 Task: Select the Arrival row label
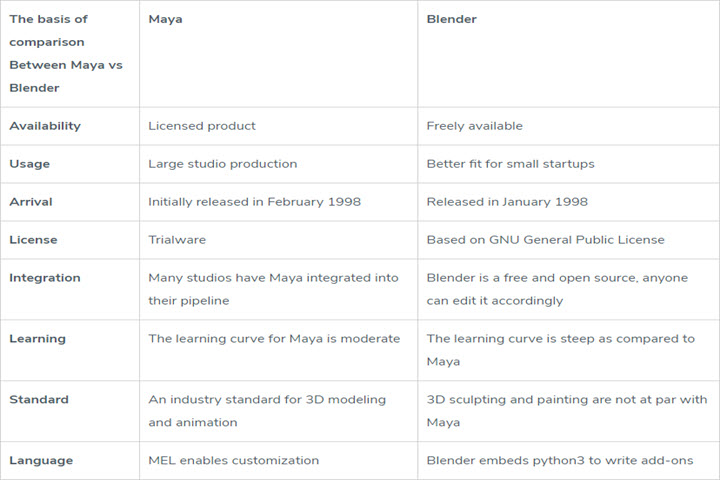[31, 202]
